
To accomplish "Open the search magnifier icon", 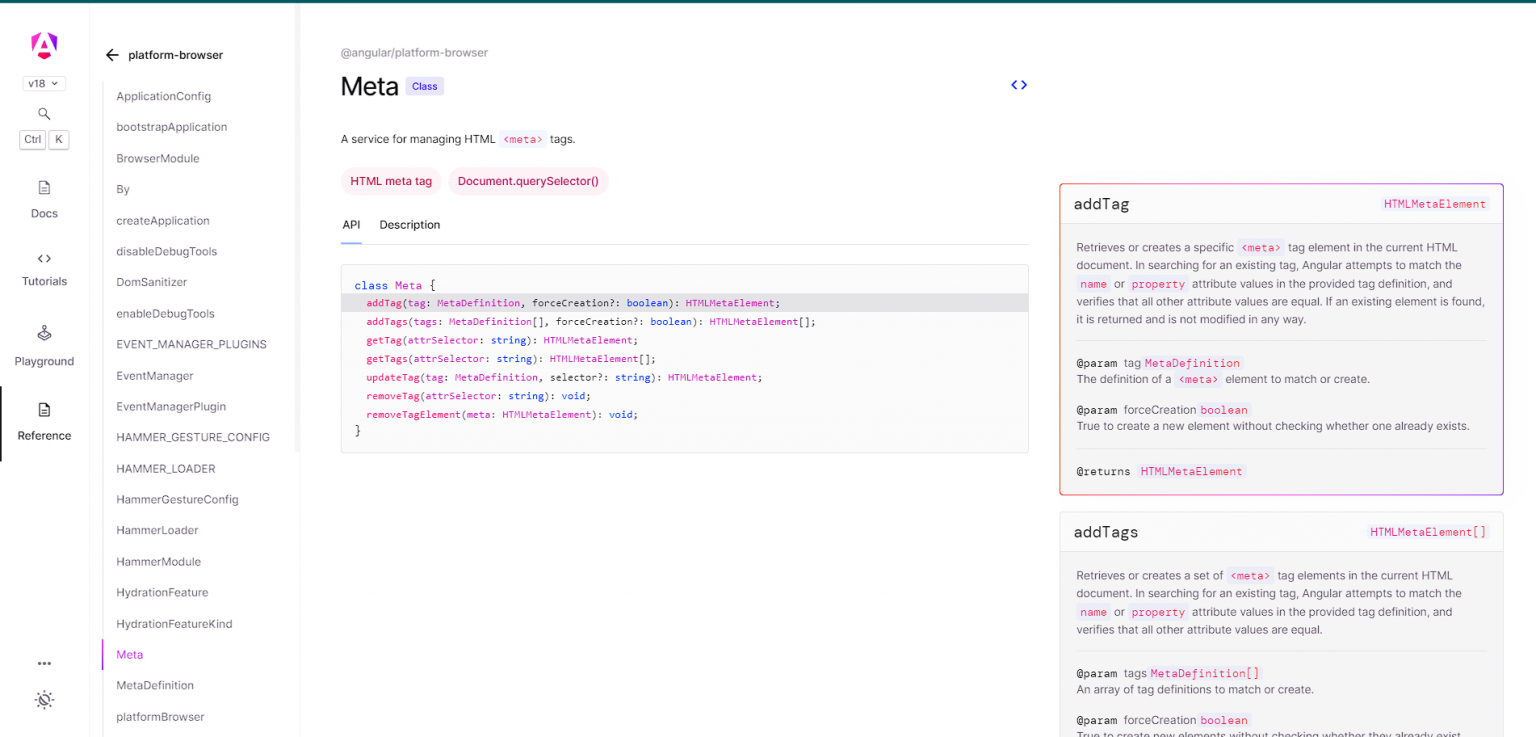I will [x=44, y=114].
